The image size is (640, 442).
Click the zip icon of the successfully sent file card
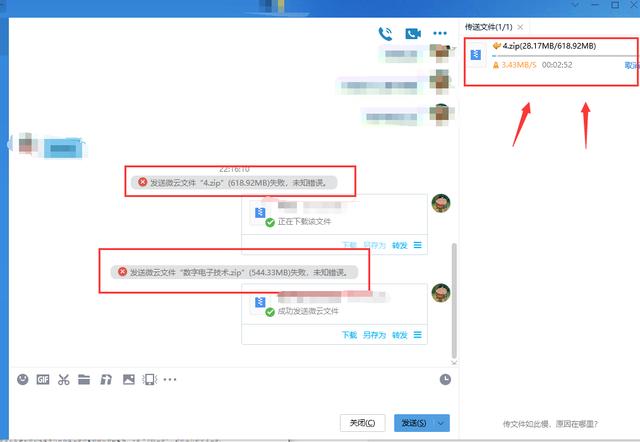[260, 302]
